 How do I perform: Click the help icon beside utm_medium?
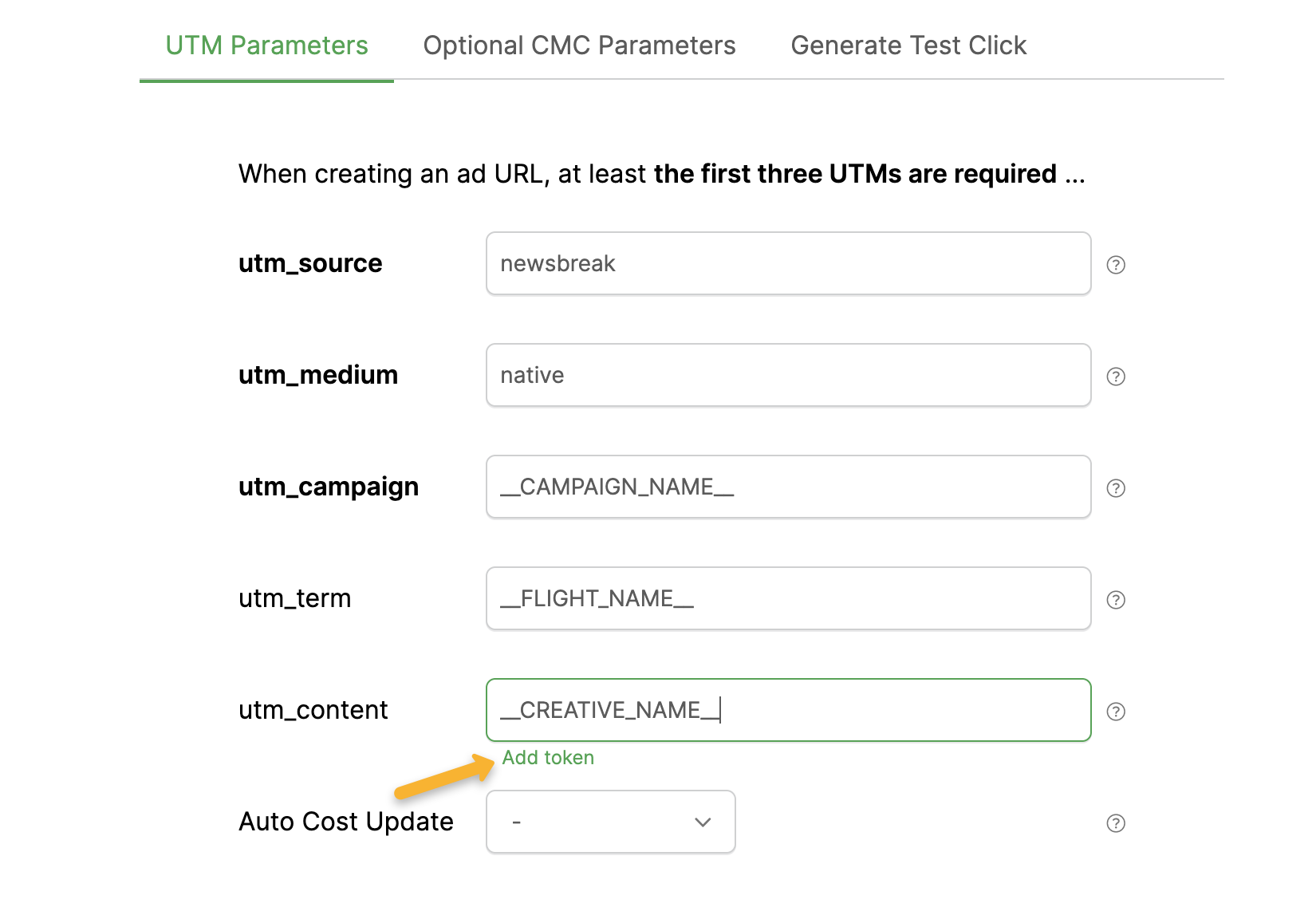pos(1116,377)
